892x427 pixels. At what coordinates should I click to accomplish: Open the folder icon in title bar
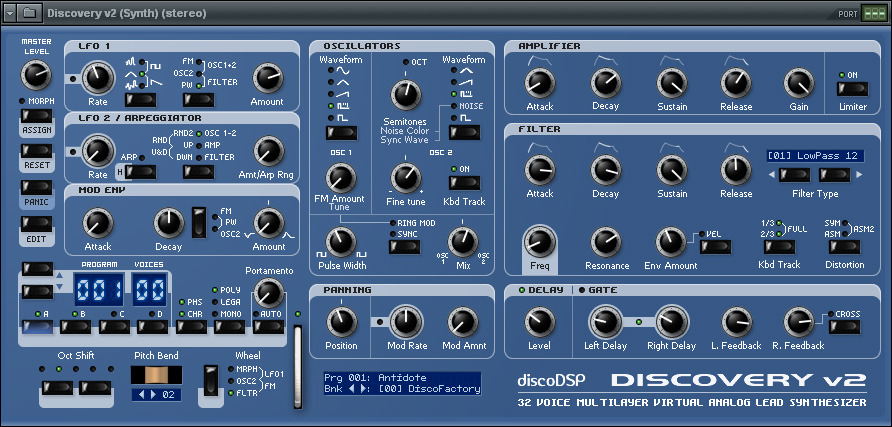click(x=29, y=12)
